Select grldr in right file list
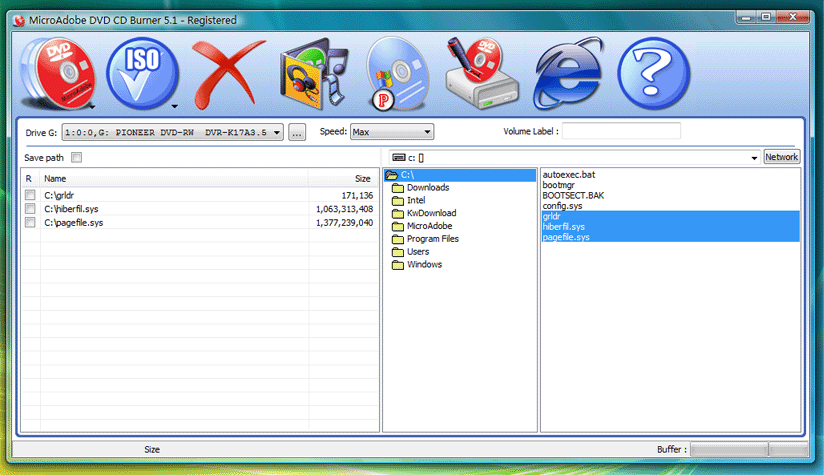 click(x=671, y=216)
